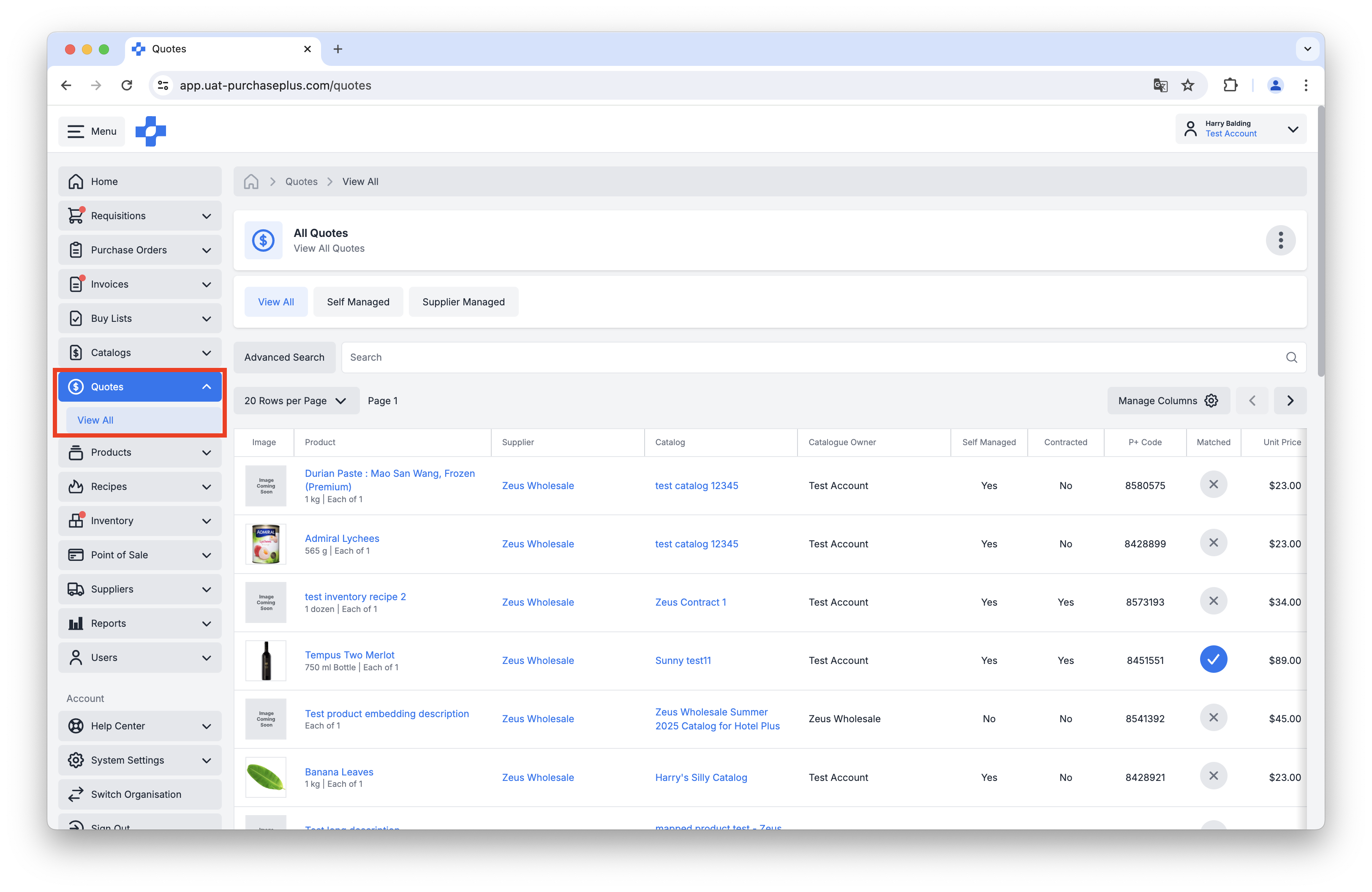
Task: Reload the page with browser refresh
Action: click(127, 85)
